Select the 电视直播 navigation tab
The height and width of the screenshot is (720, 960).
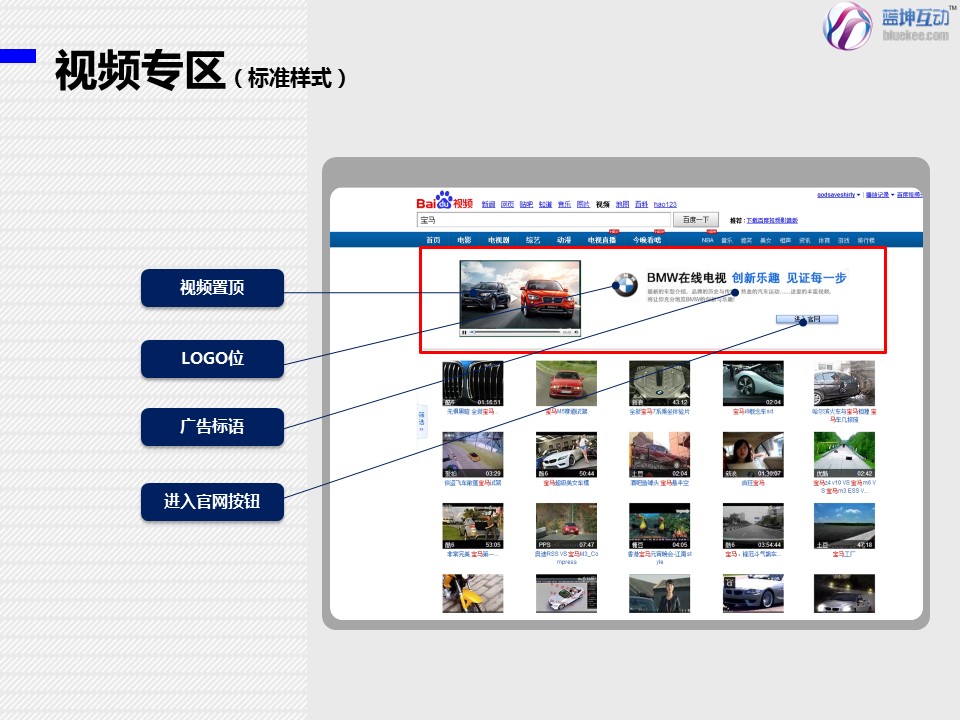click(x=602, y=240)
